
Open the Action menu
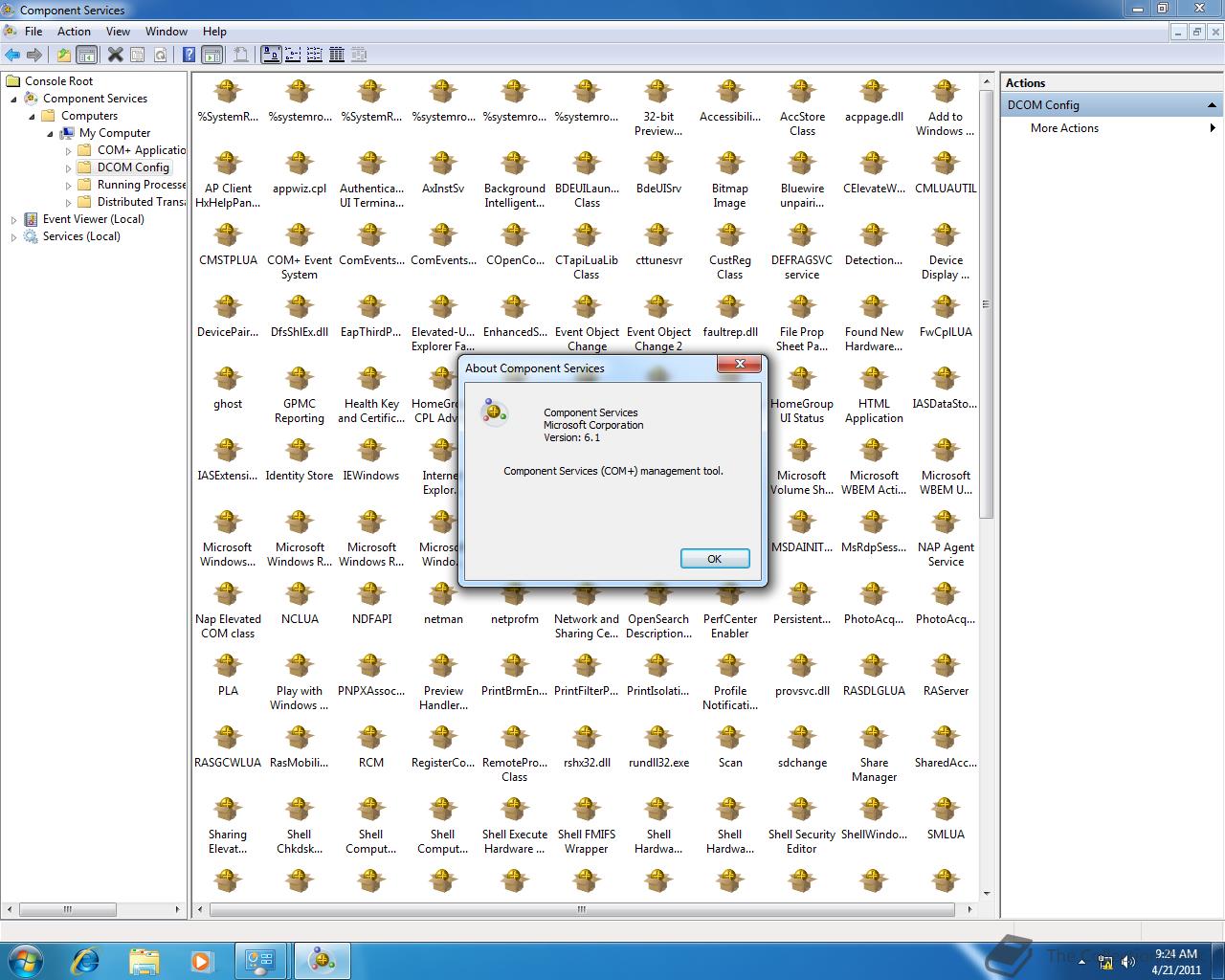pyautogui.click(x=74, y=32)
